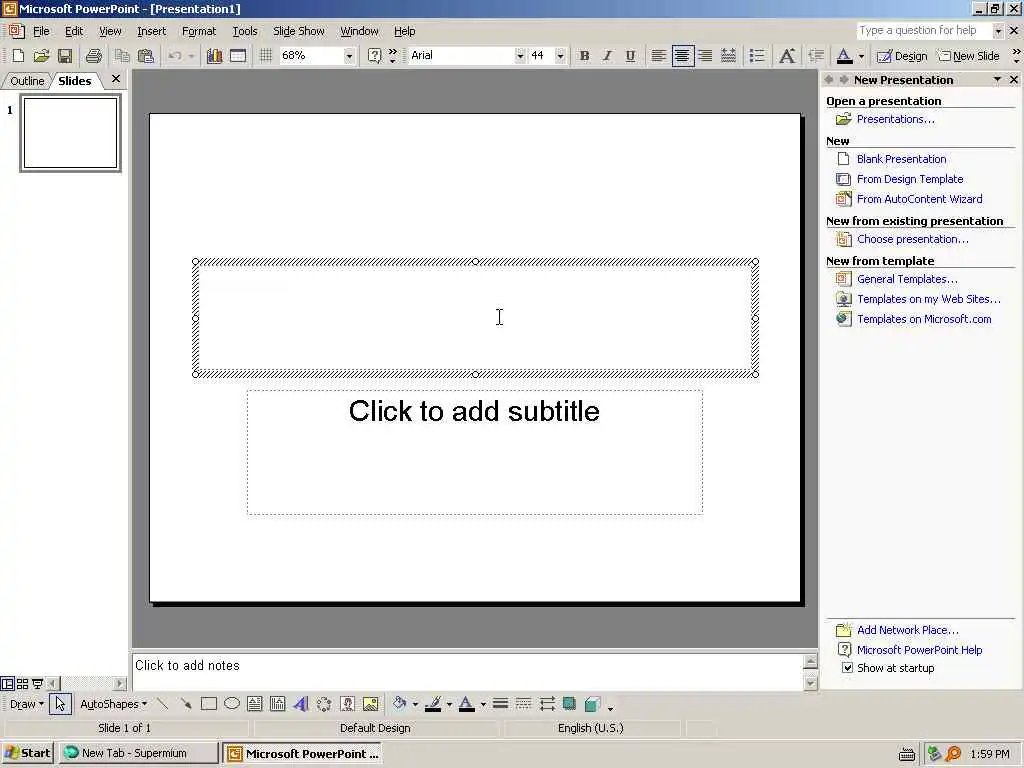Open the Draw menu dropdown
1024x768 pixels.
pos(26,703)
